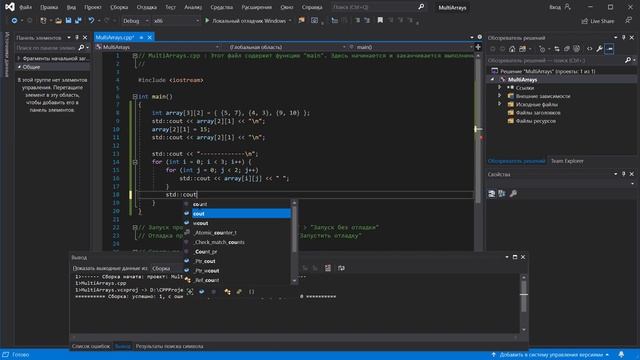Open the File menu
The width and height of the screenshot is (640, 360).
(25, 7)
